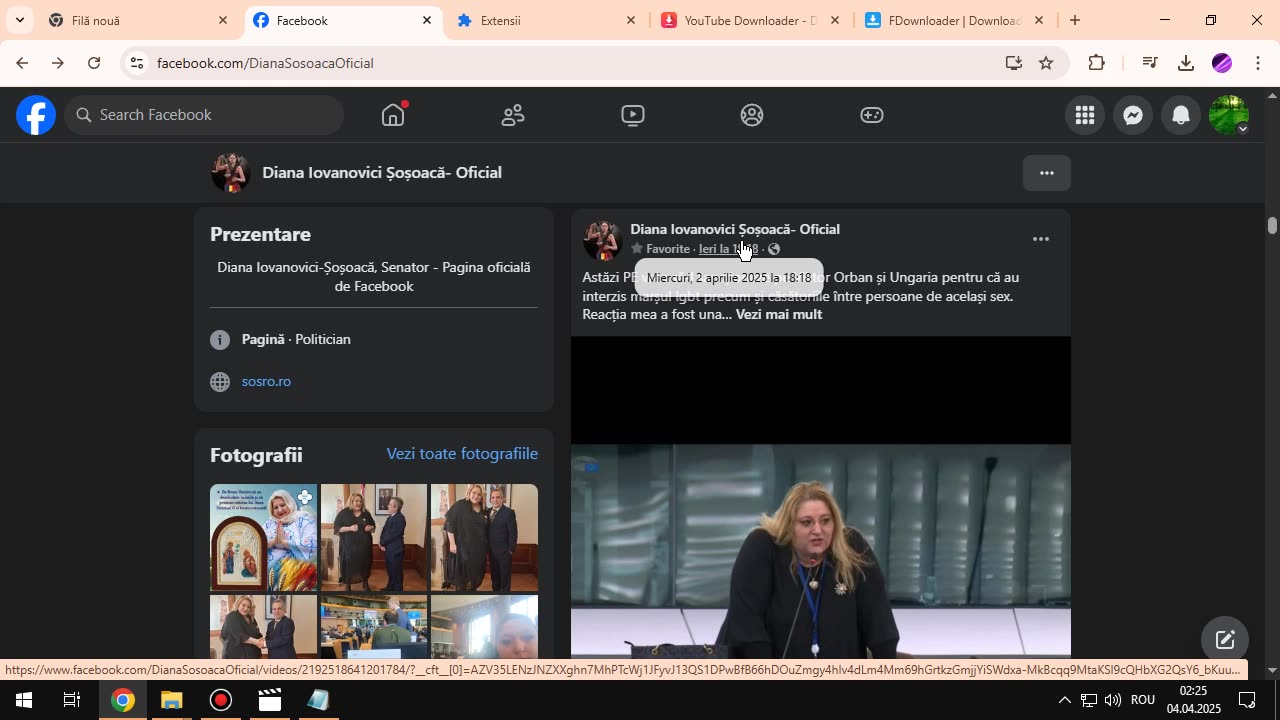Click the page avatar in the post header

[603, 240]
